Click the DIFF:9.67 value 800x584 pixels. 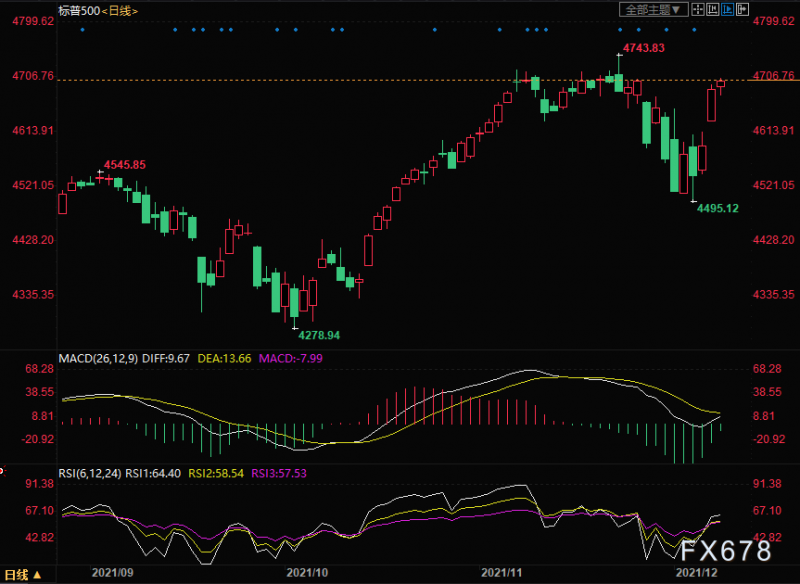click(x=166, y=359)
